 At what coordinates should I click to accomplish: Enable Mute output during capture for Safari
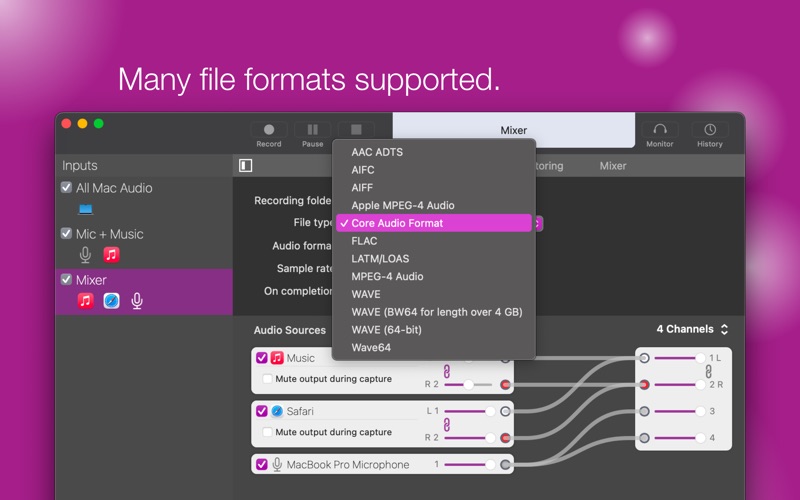pos(267,432)
